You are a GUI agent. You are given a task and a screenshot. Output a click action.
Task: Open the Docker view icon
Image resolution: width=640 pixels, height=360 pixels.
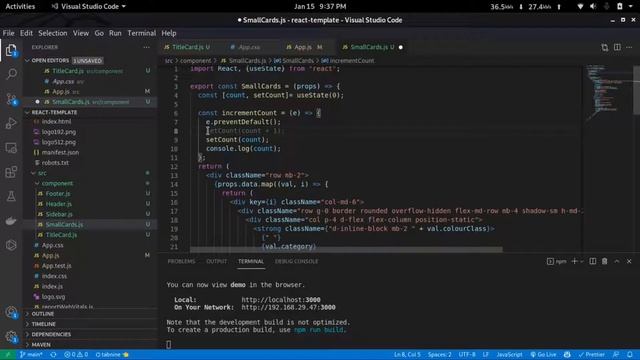[x=11, y=221]
